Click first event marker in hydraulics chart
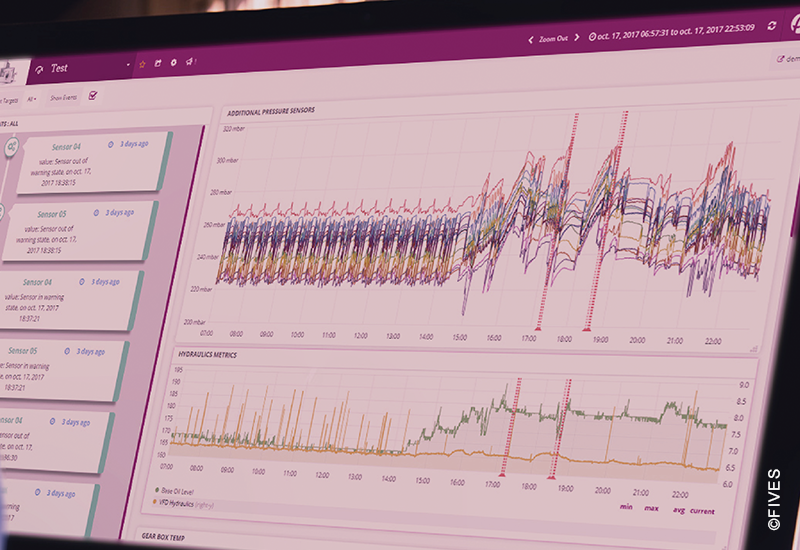Screen dimensions: 800x550 (502, 474)
